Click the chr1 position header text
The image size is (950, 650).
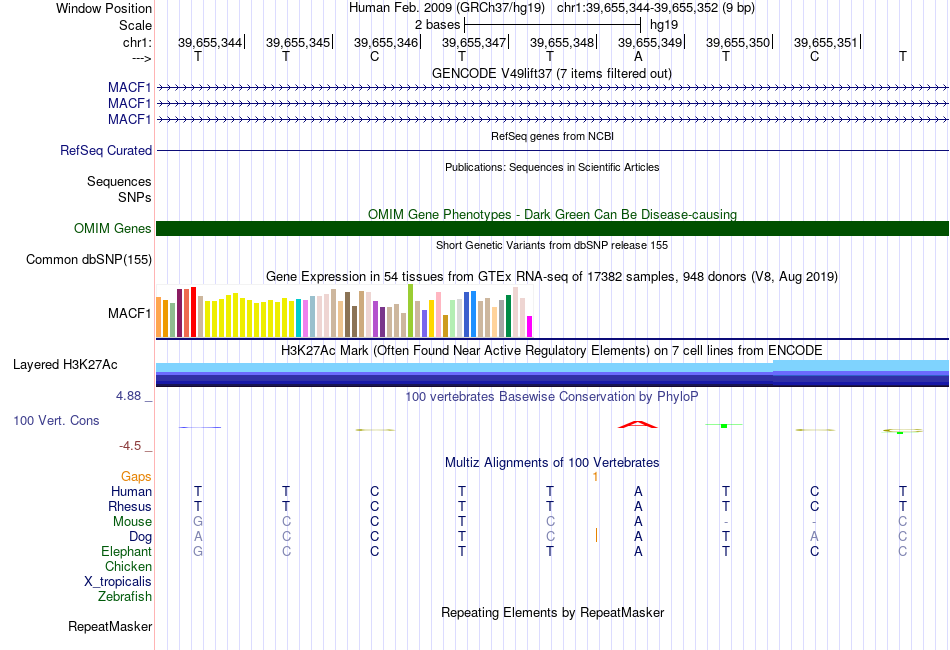pos(656,8)
